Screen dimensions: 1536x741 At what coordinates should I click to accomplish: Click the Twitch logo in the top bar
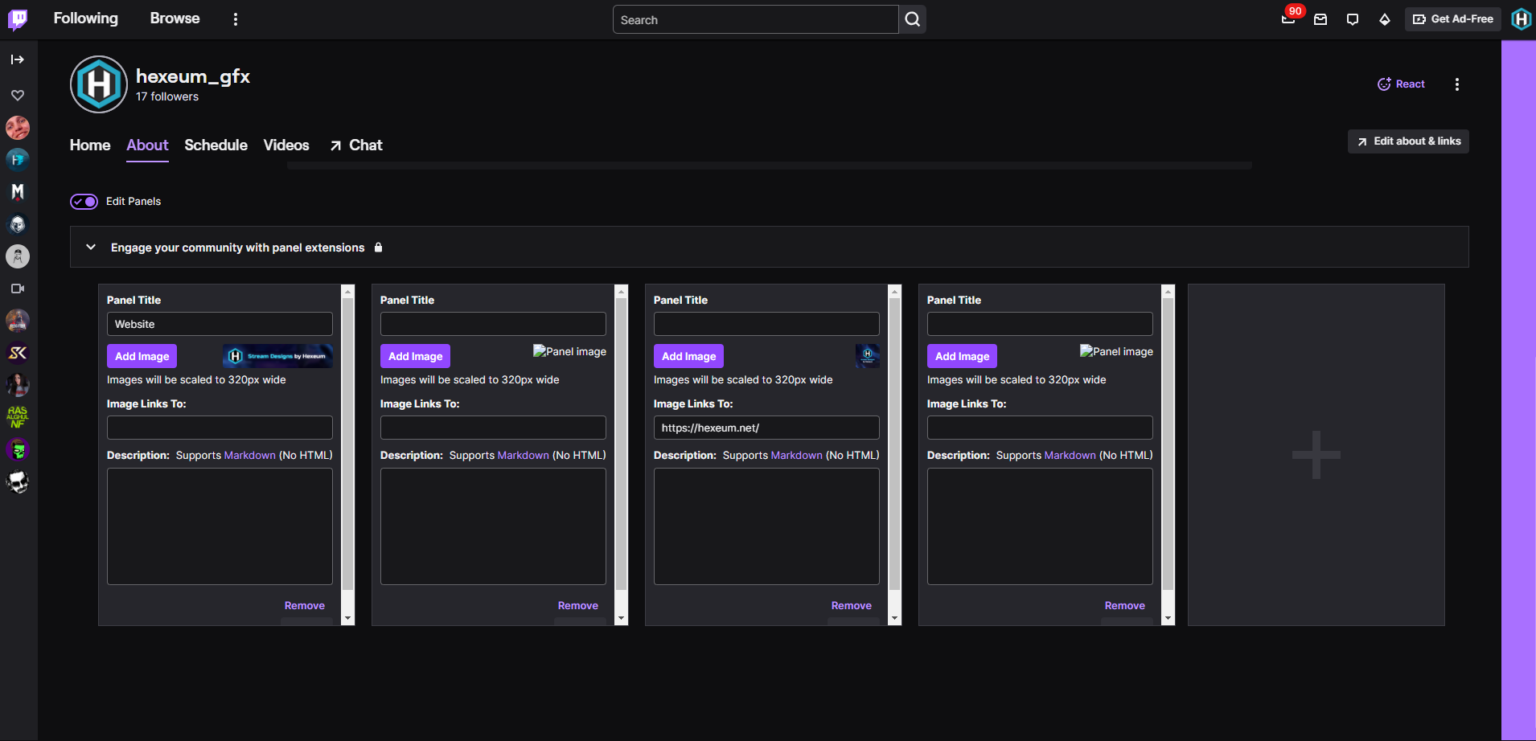pos(17,18)
